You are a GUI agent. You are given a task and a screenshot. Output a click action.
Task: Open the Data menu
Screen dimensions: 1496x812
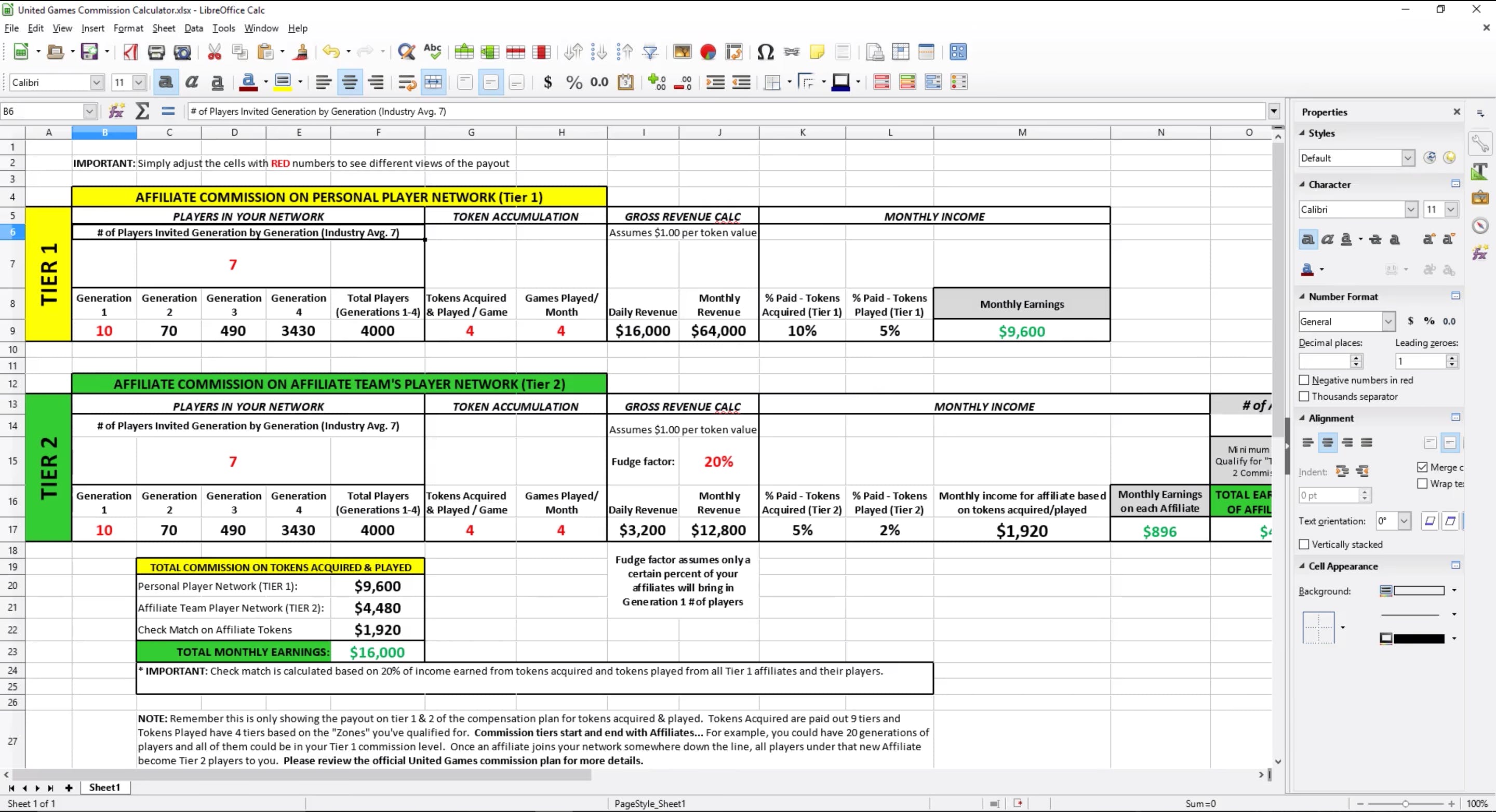click(193, 28)
